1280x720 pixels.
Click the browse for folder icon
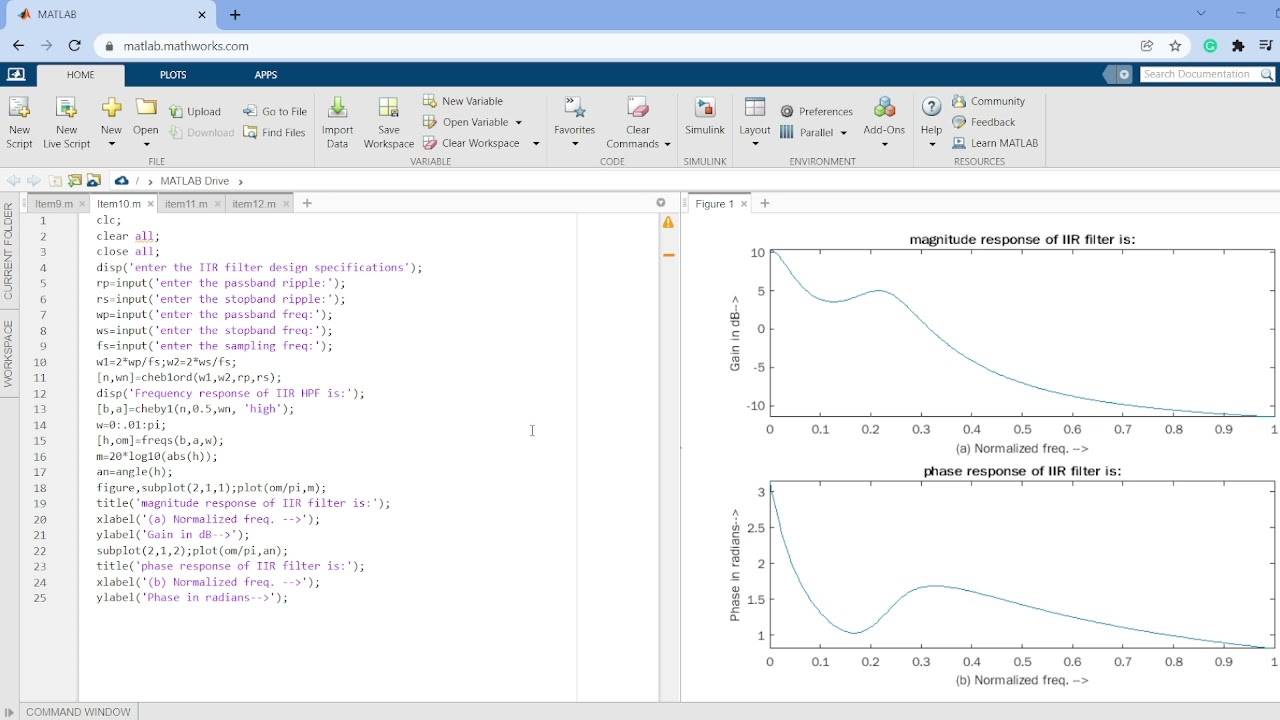pos(74,181)
